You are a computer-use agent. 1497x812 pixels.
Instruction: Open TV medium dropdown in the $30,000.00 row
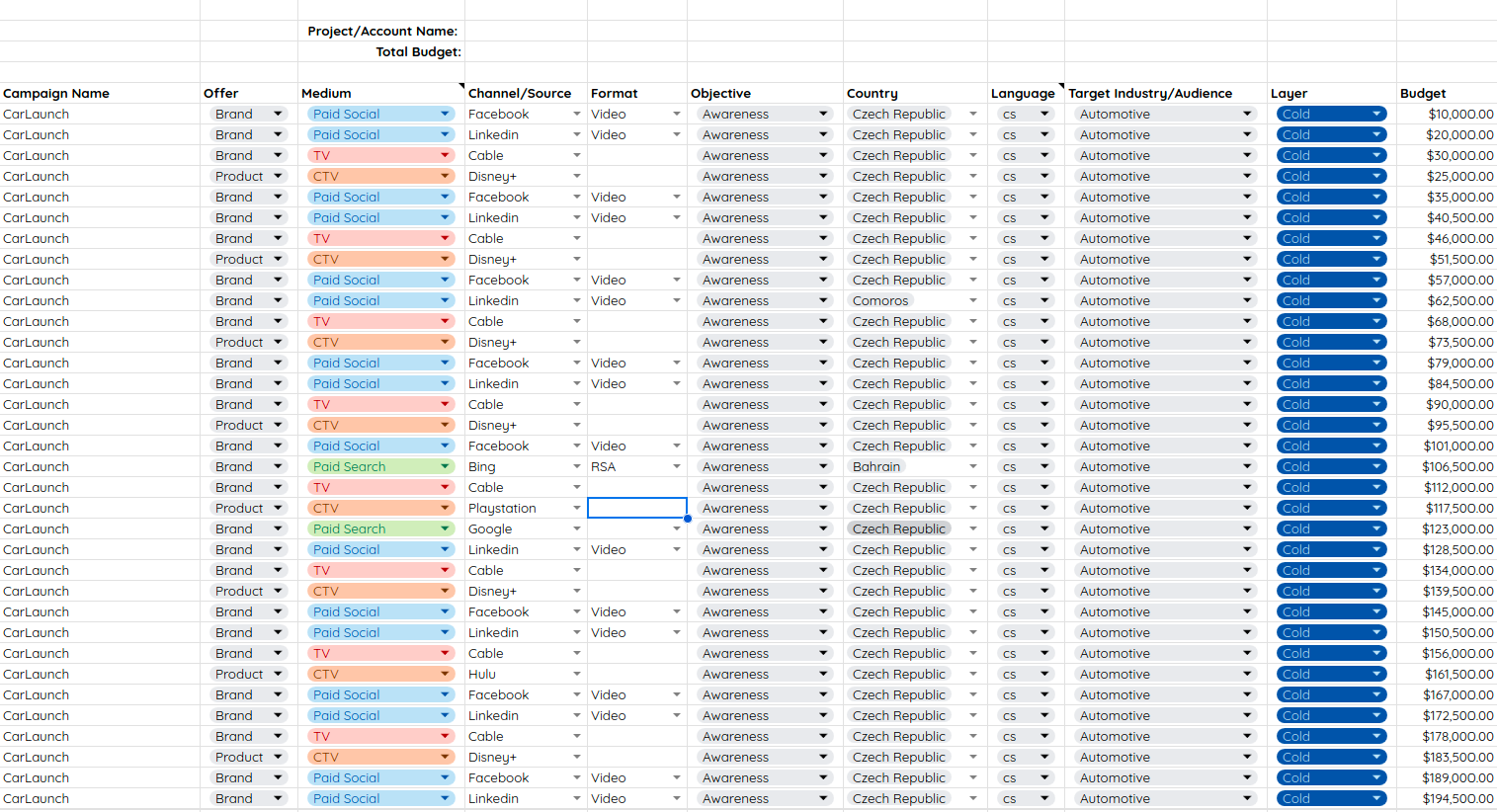coord(380,155)
